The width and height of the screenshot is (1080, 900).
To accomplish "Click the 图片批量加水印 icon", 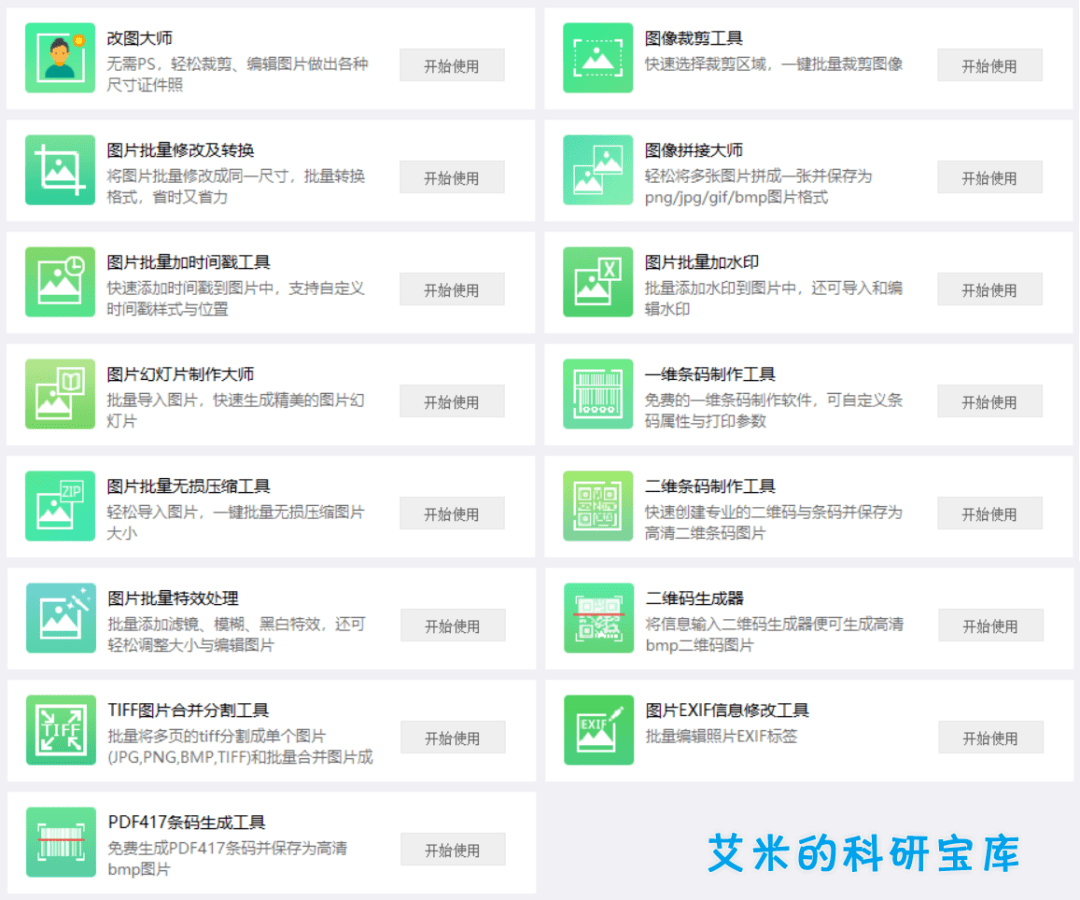I will [x=598, y=282].
